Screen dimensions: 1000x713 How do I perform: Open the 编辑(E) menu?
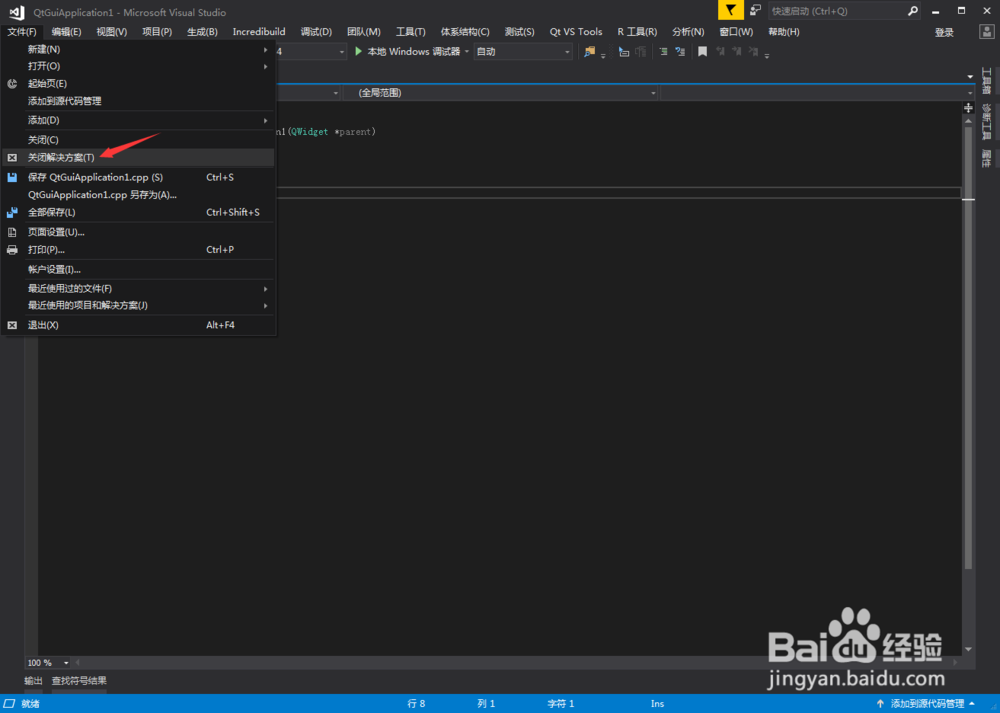coord(66,32)
